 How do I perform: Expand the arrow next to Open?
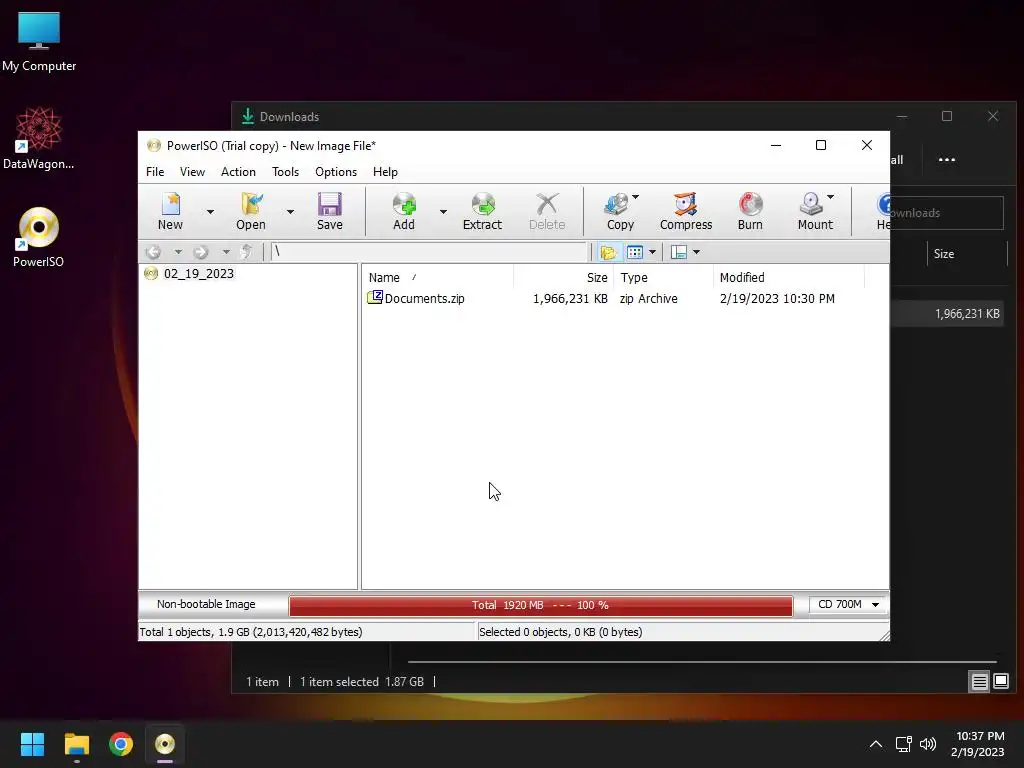290,212
